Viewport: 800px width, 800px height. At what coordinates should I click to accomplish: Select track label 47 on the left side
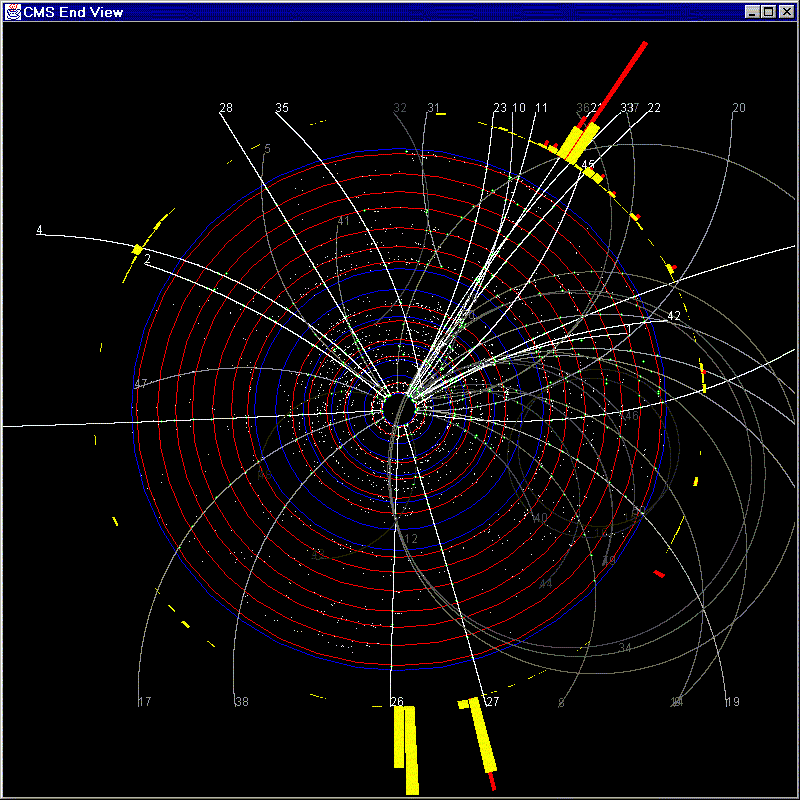coord(141,384)
